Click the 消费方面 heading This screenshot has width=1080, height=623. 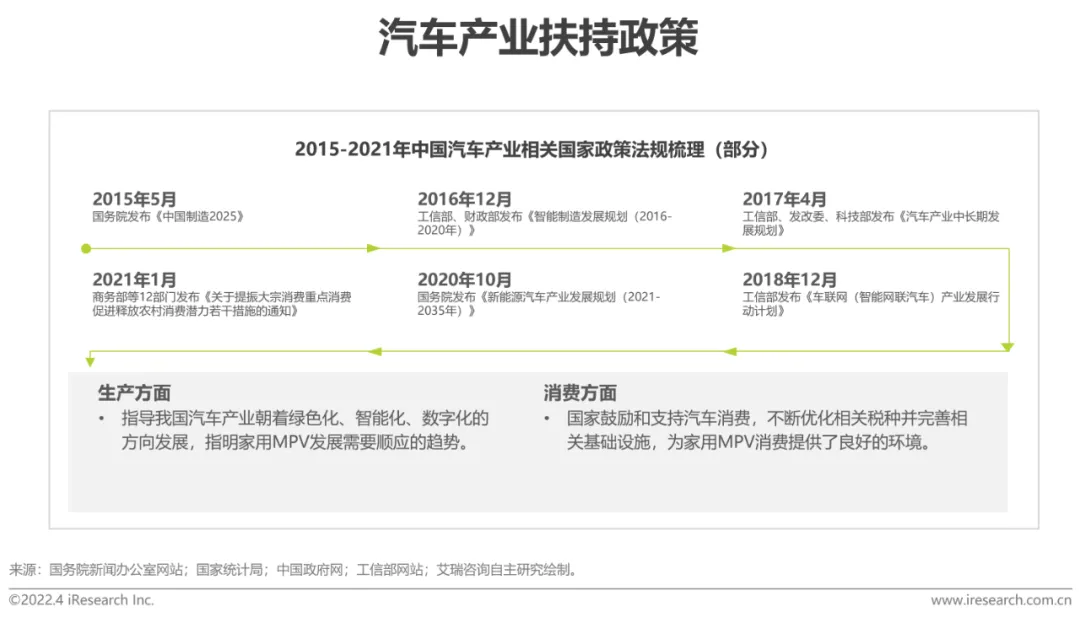point(580,393)
